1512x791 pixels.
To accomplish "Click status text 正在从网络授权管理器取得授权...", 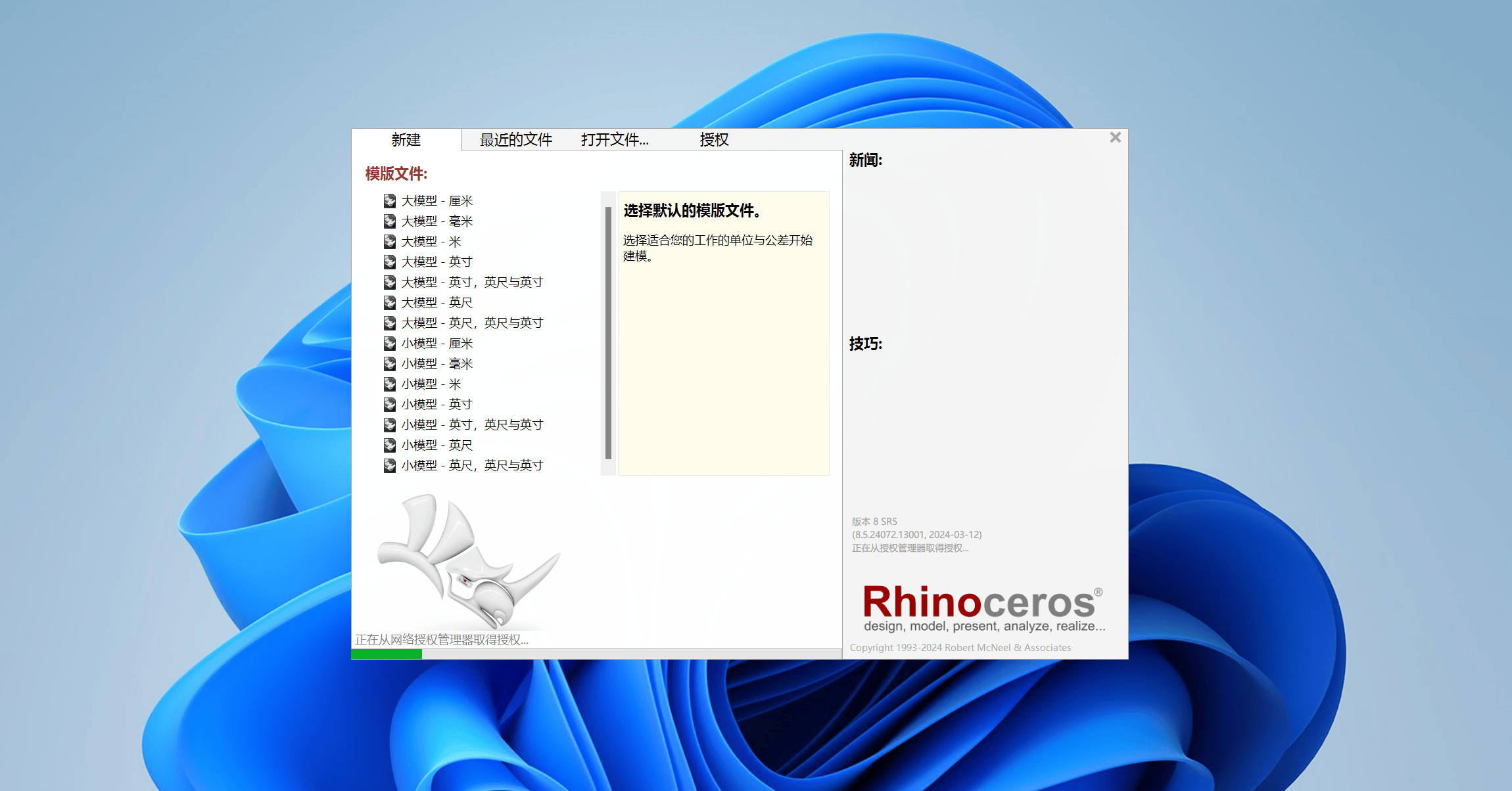I will tap(442, 640).
